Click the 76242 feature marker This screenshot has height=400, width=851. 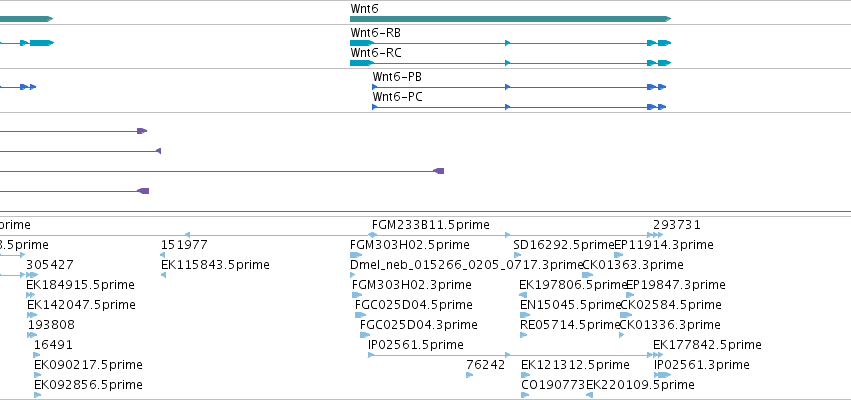coord(469,375)
